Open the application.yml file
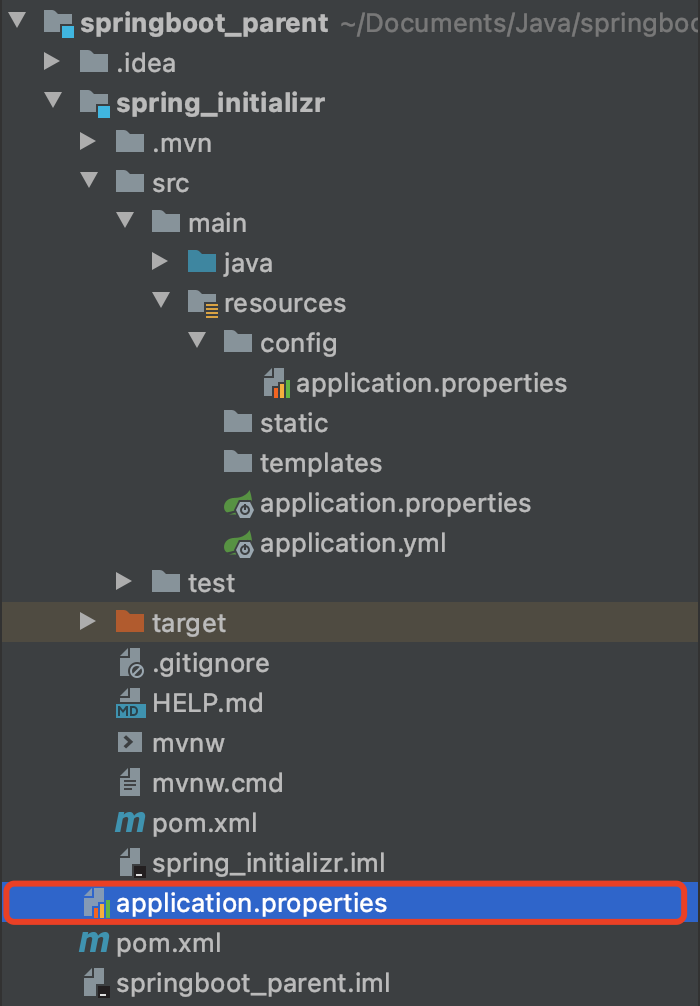This screenshot has width=700, height=1006. click(353, 543)
